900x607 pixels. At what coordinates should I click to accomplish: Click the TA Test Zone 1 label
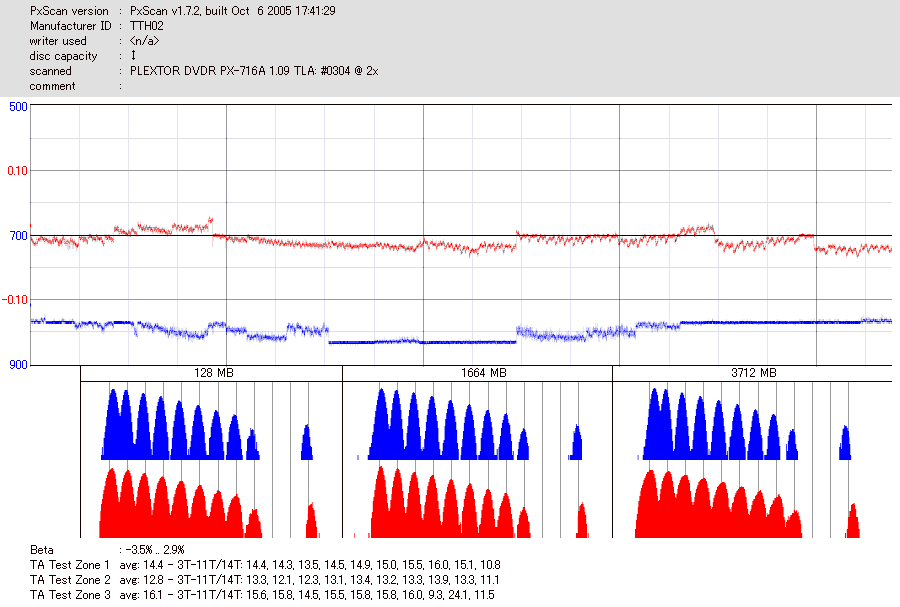(69, 565)
